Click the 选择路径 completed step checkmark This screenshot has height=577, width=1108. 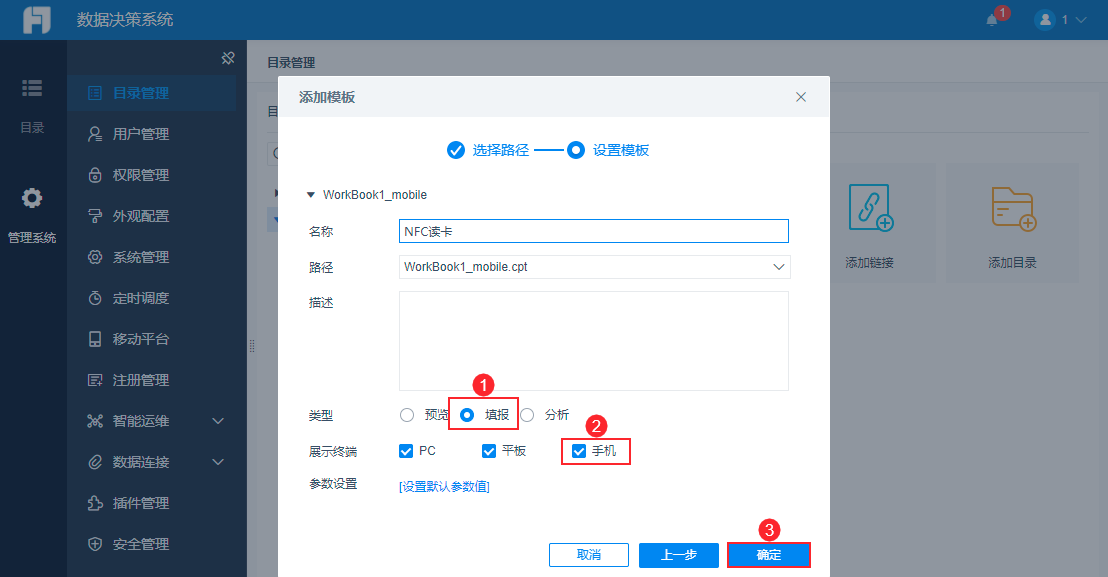456,150
